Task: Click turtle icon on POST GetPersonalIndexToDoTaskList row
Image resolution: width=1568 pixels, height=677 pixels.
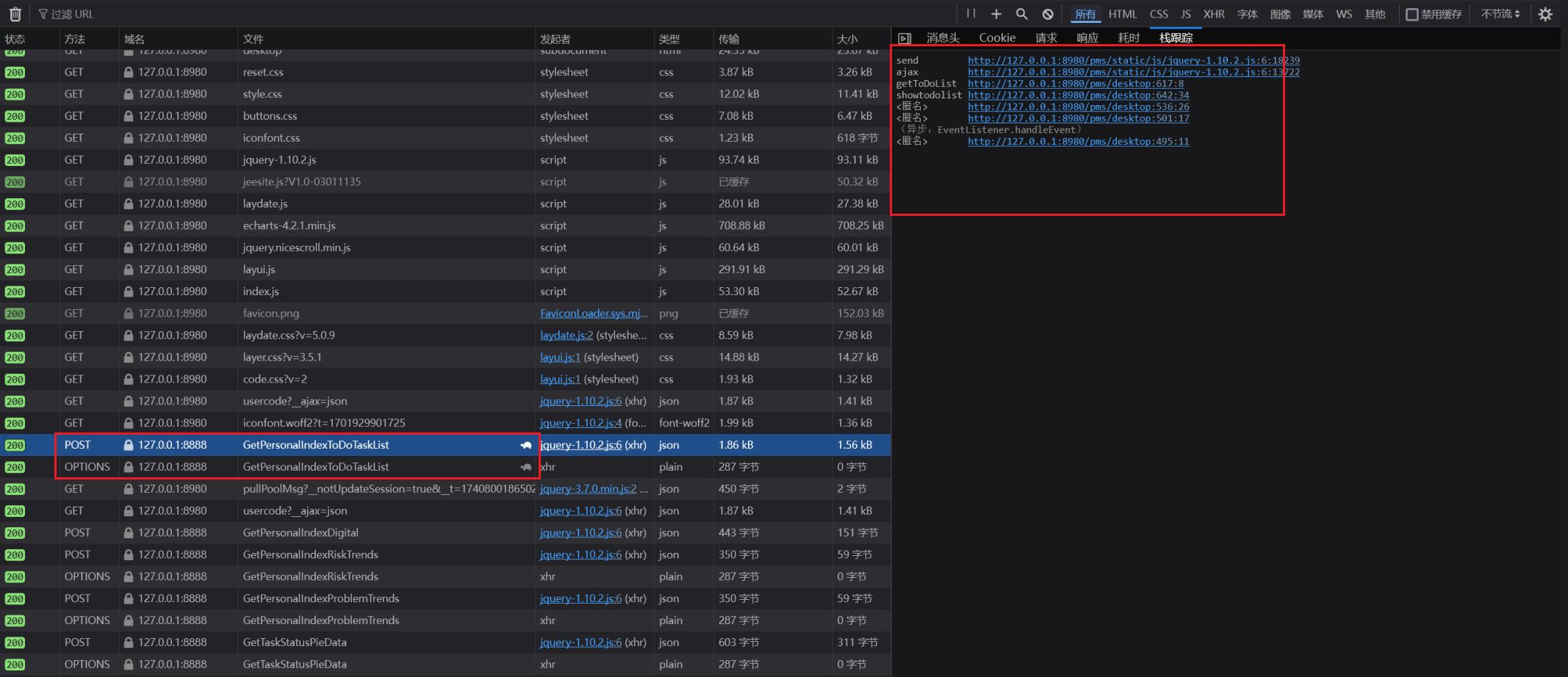Action: pos(526,445)
